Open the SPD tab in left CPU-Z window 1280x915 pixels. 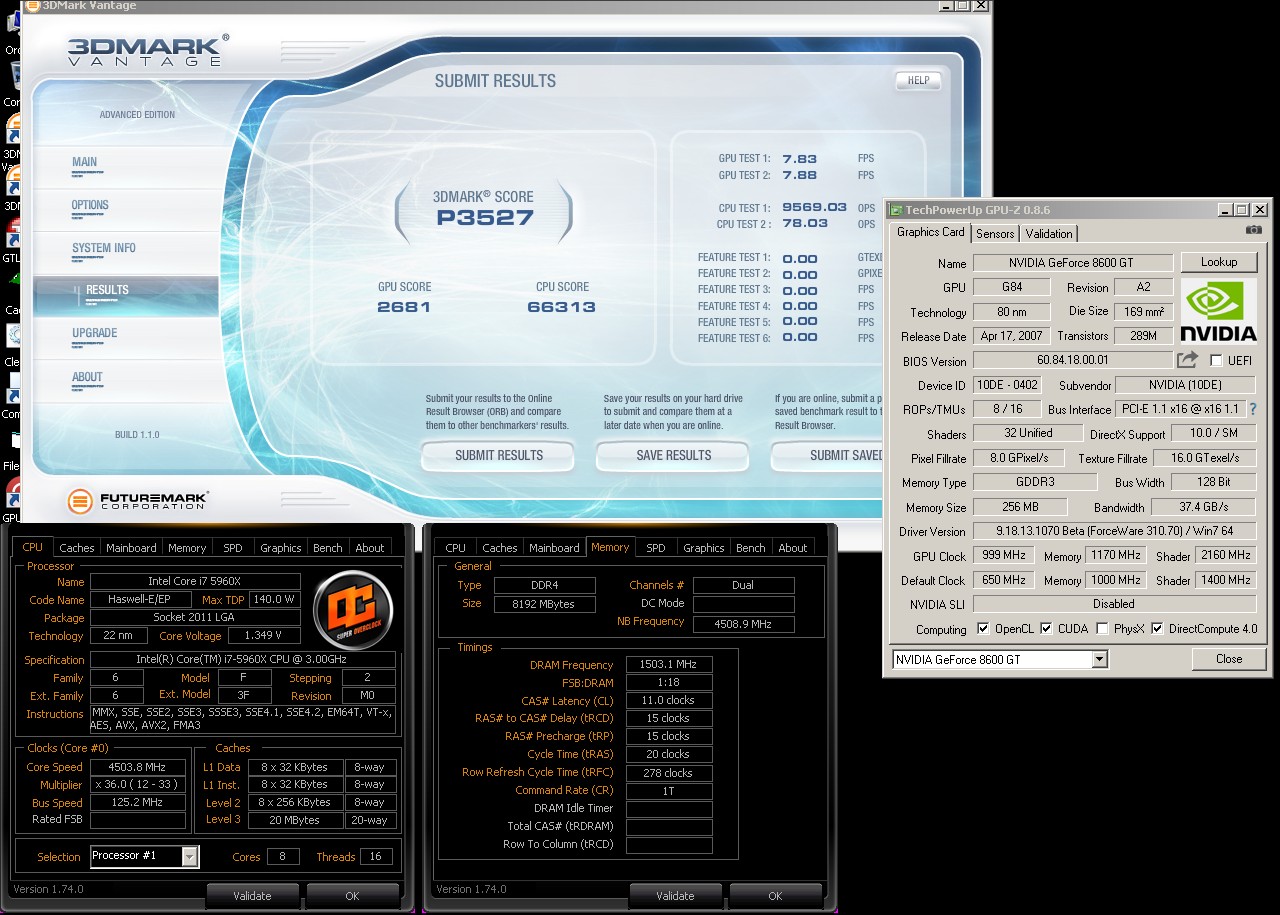click(232, 548)
